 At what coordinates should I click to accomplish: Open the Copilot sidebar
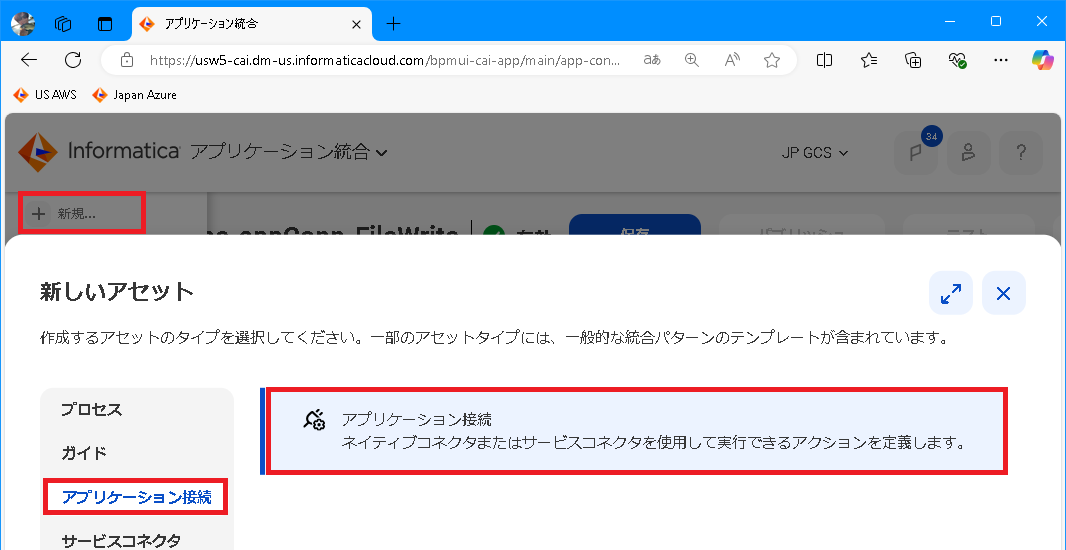pos(1042,60)
